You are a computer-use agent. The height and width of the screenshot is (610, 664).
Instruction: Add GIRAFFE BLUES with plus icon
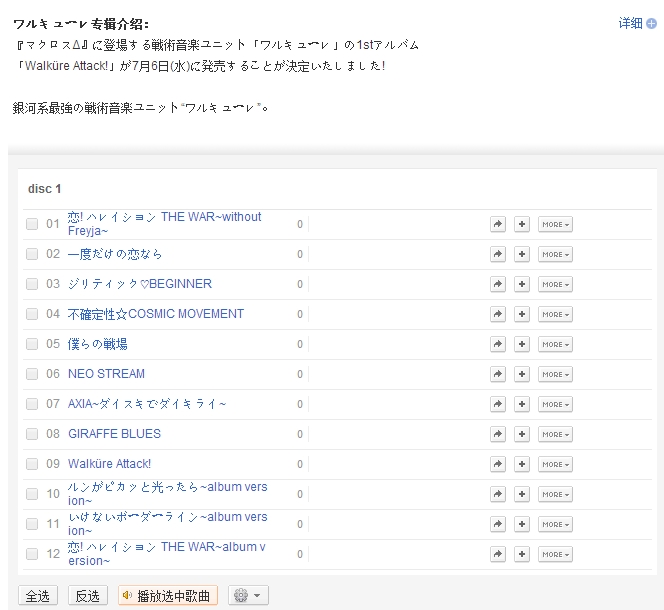[x=522, y=434]
